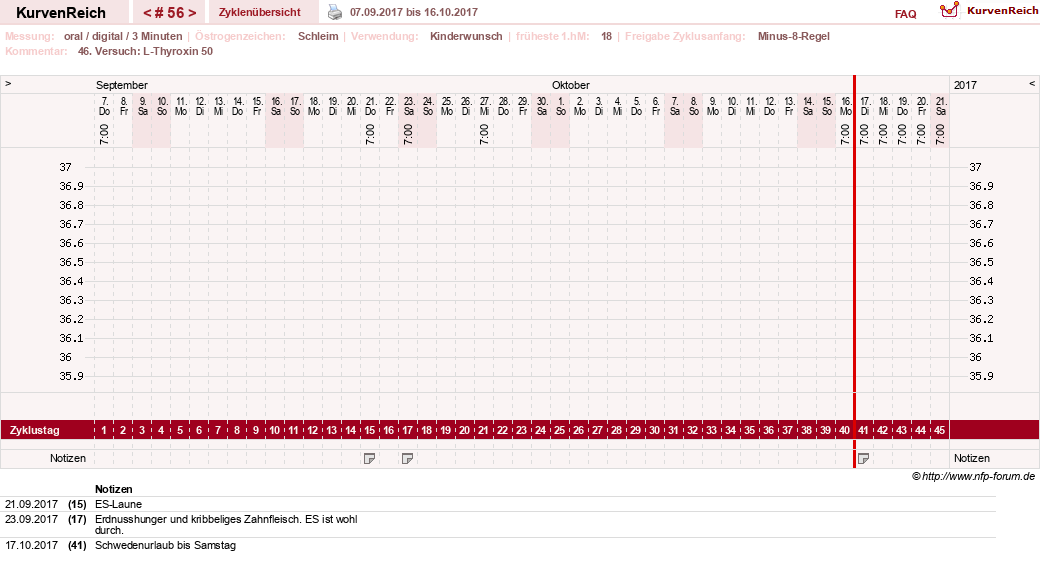Screen dimensions: 1040x582
Task: Click the KurvenReich crown logo icon
Action: [949, 10]
